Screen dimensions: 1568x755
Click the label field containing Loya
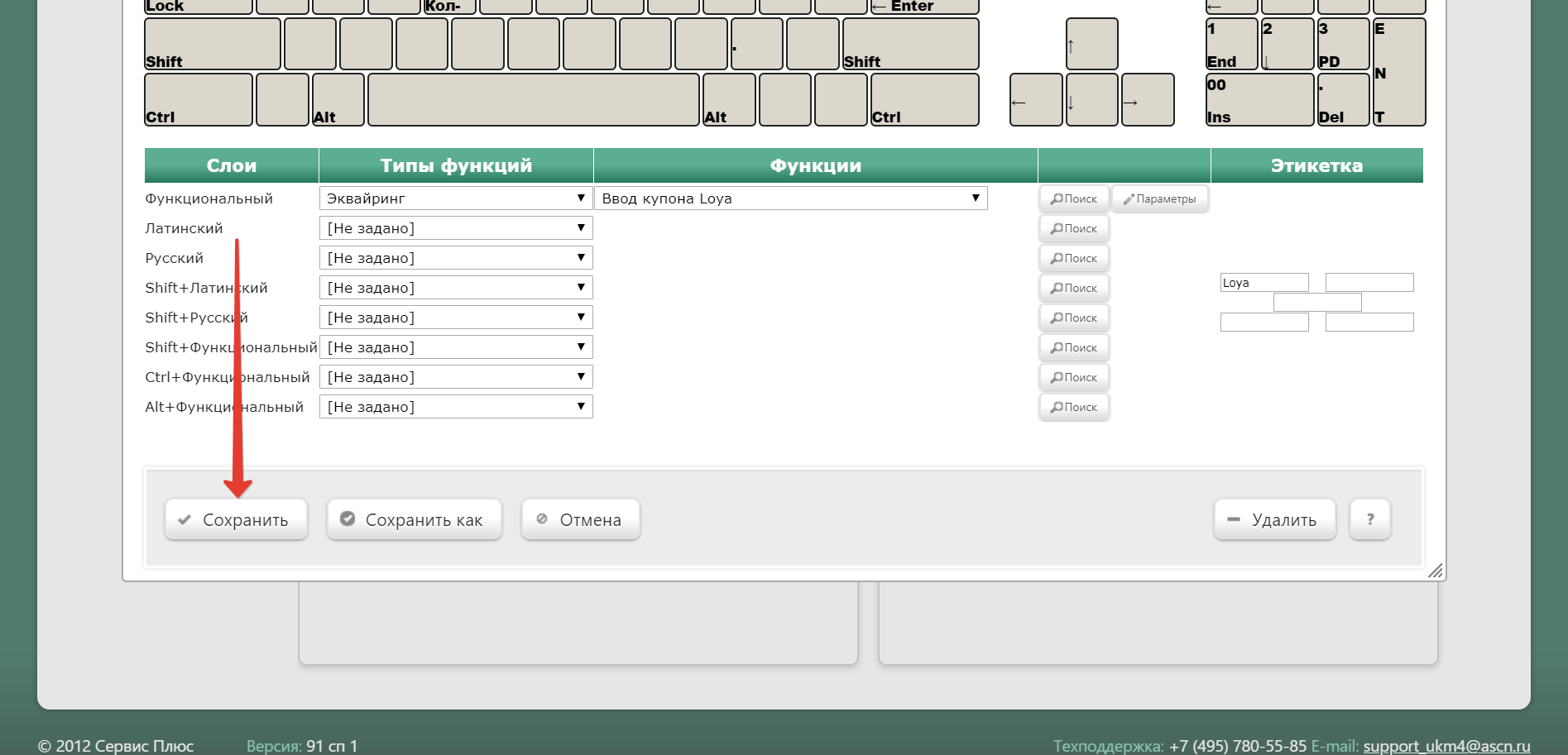[x=1264, y=283]
